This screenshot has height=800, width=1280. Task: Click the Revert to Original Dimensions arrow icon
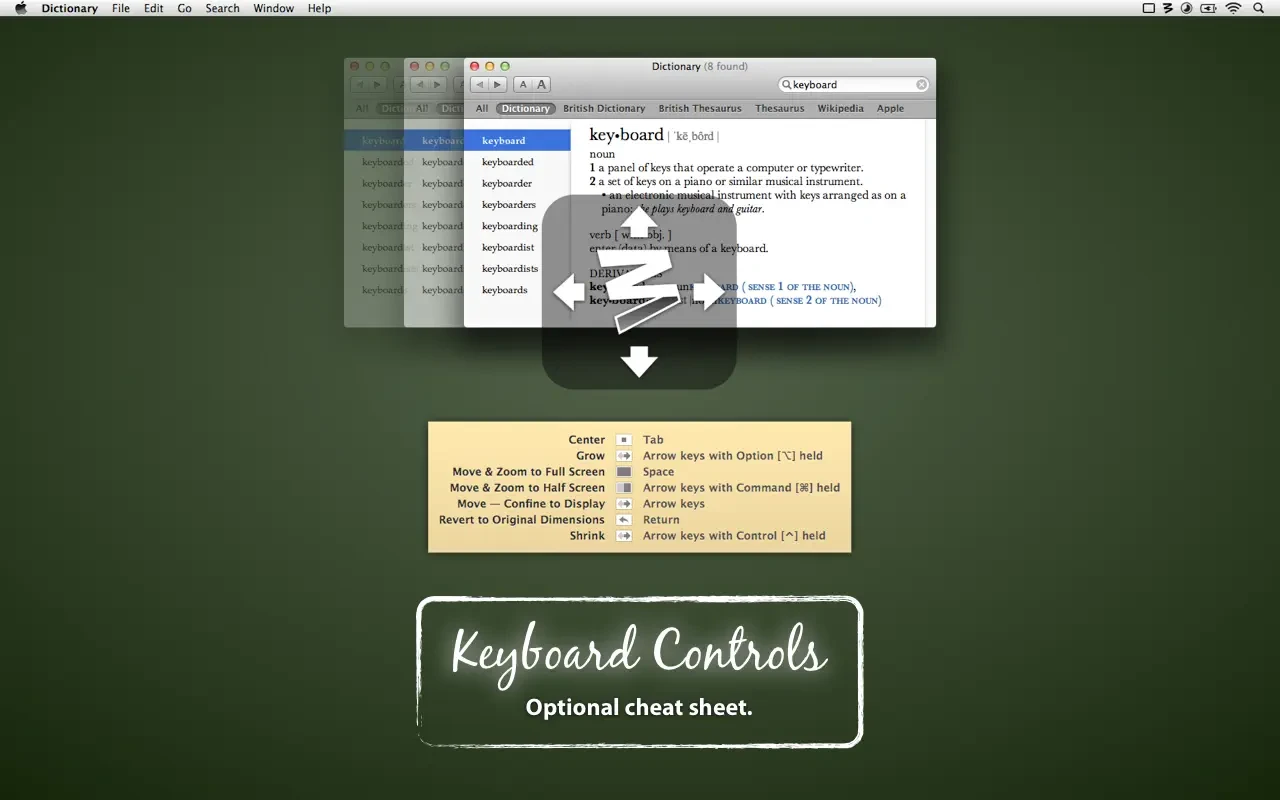click(624, 520)
